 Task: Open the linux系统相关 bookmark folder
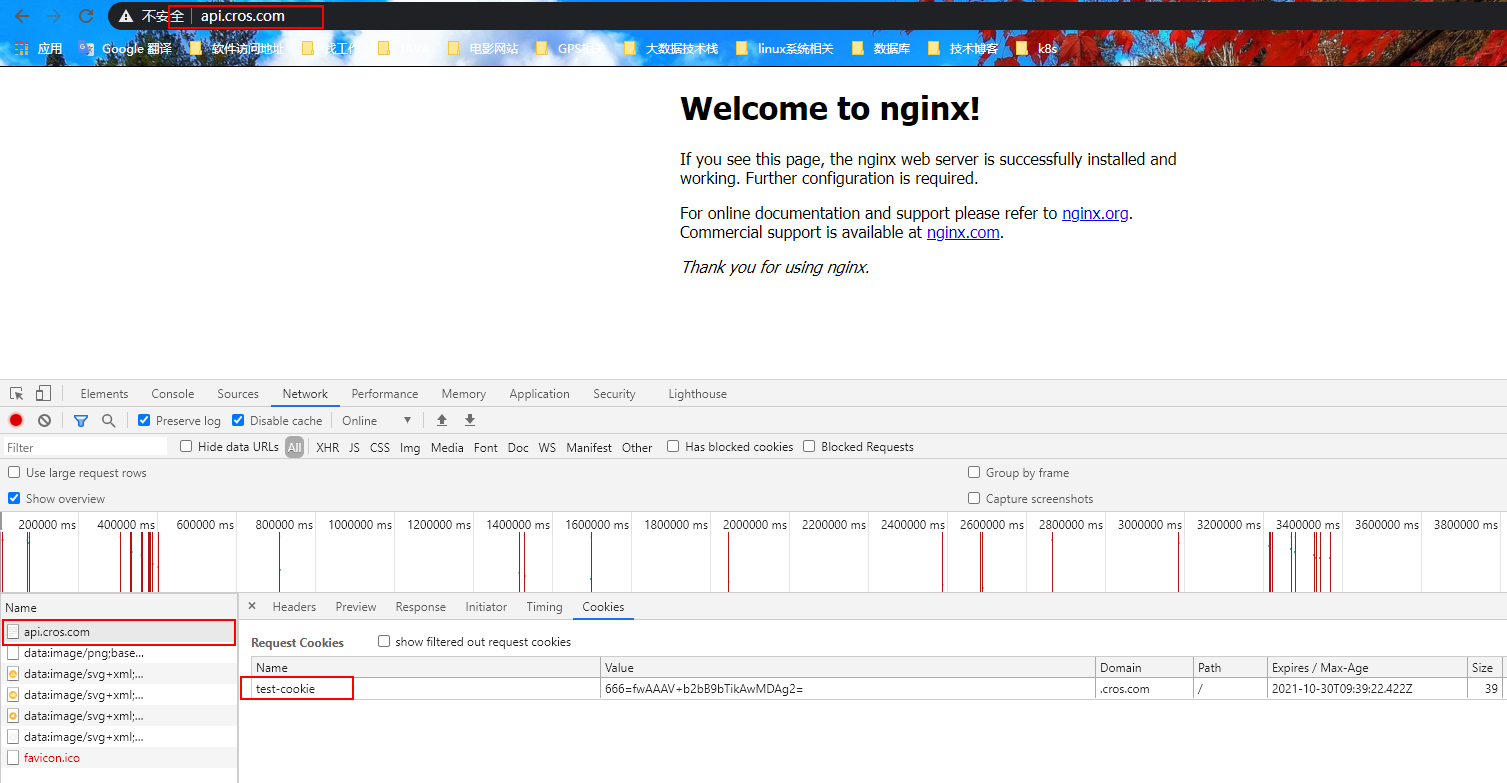pyautogui.click(x=784, y=48)
